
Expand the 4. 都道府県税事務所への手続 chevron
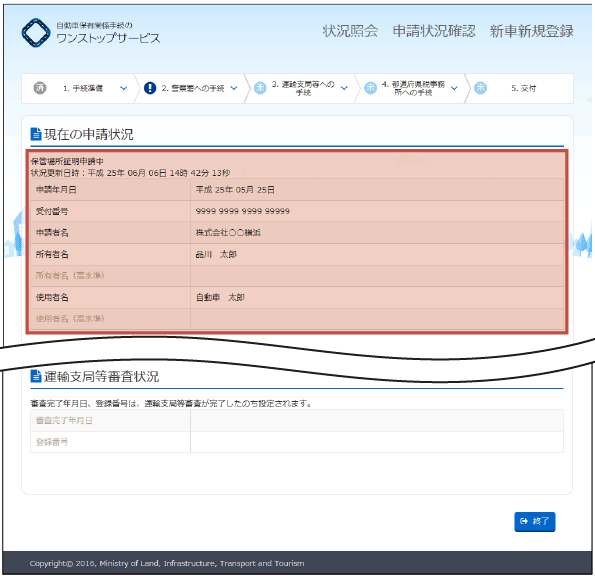coord(454,88)
